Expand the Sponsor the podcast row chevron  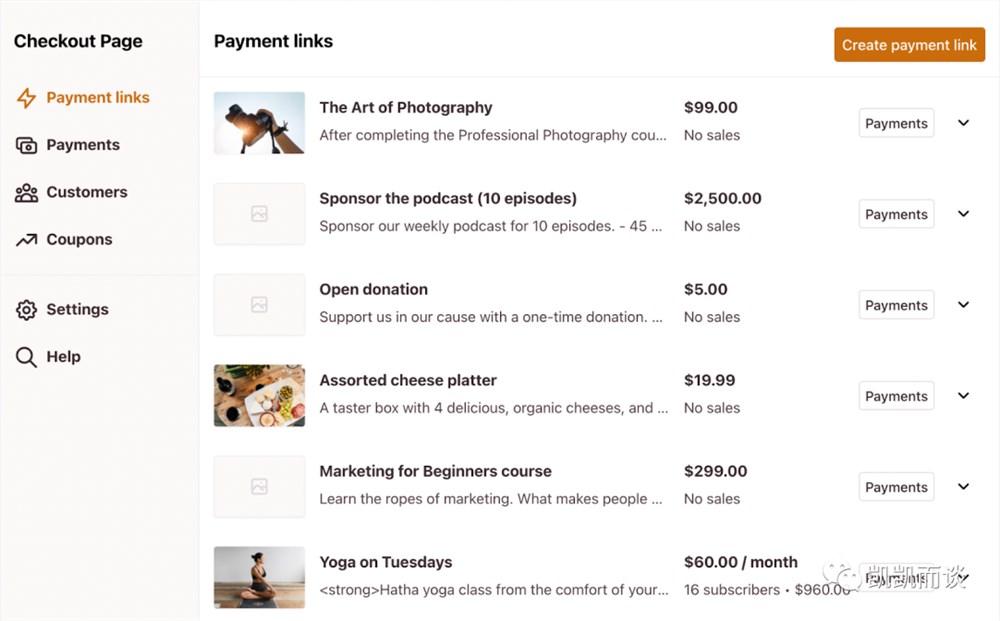pos(964,214)
